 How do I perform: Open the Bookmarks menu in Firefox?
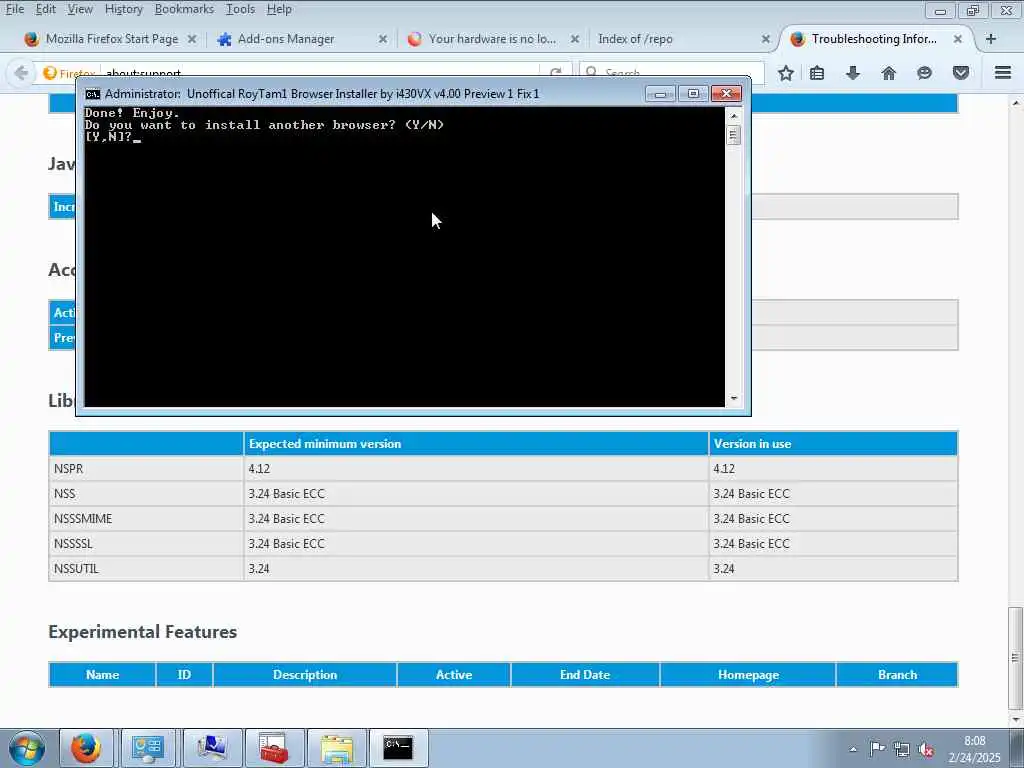tap(184, 9)
